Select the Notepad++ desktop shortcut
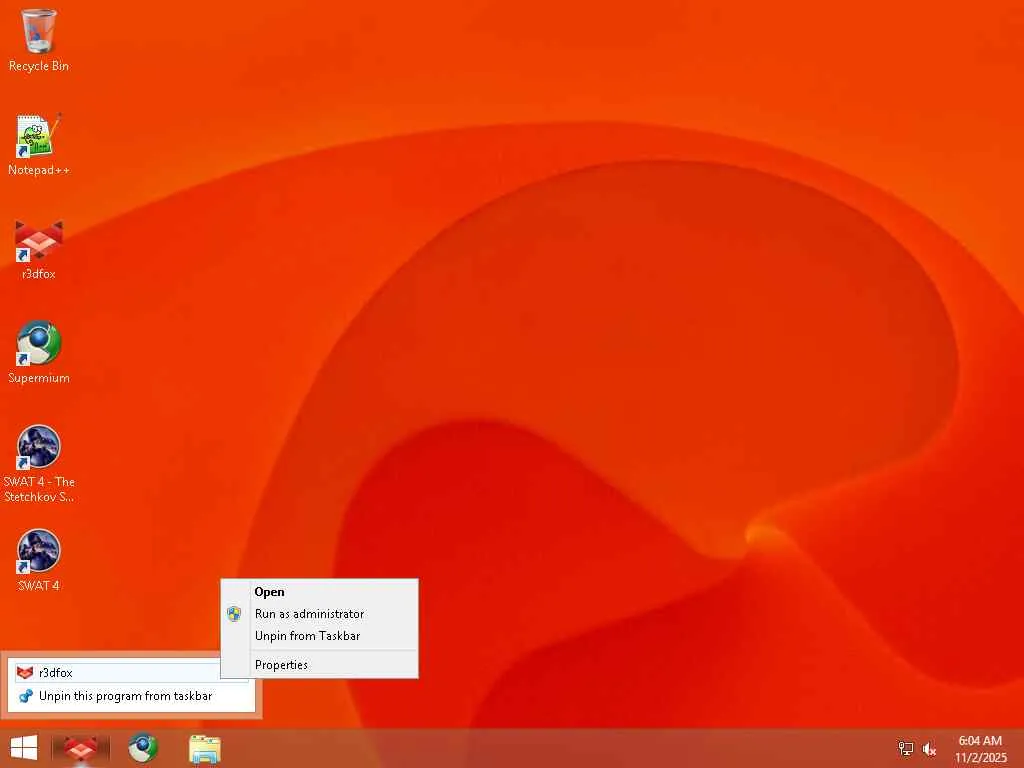Screen dimensions: 1024x768 point(39,145)
